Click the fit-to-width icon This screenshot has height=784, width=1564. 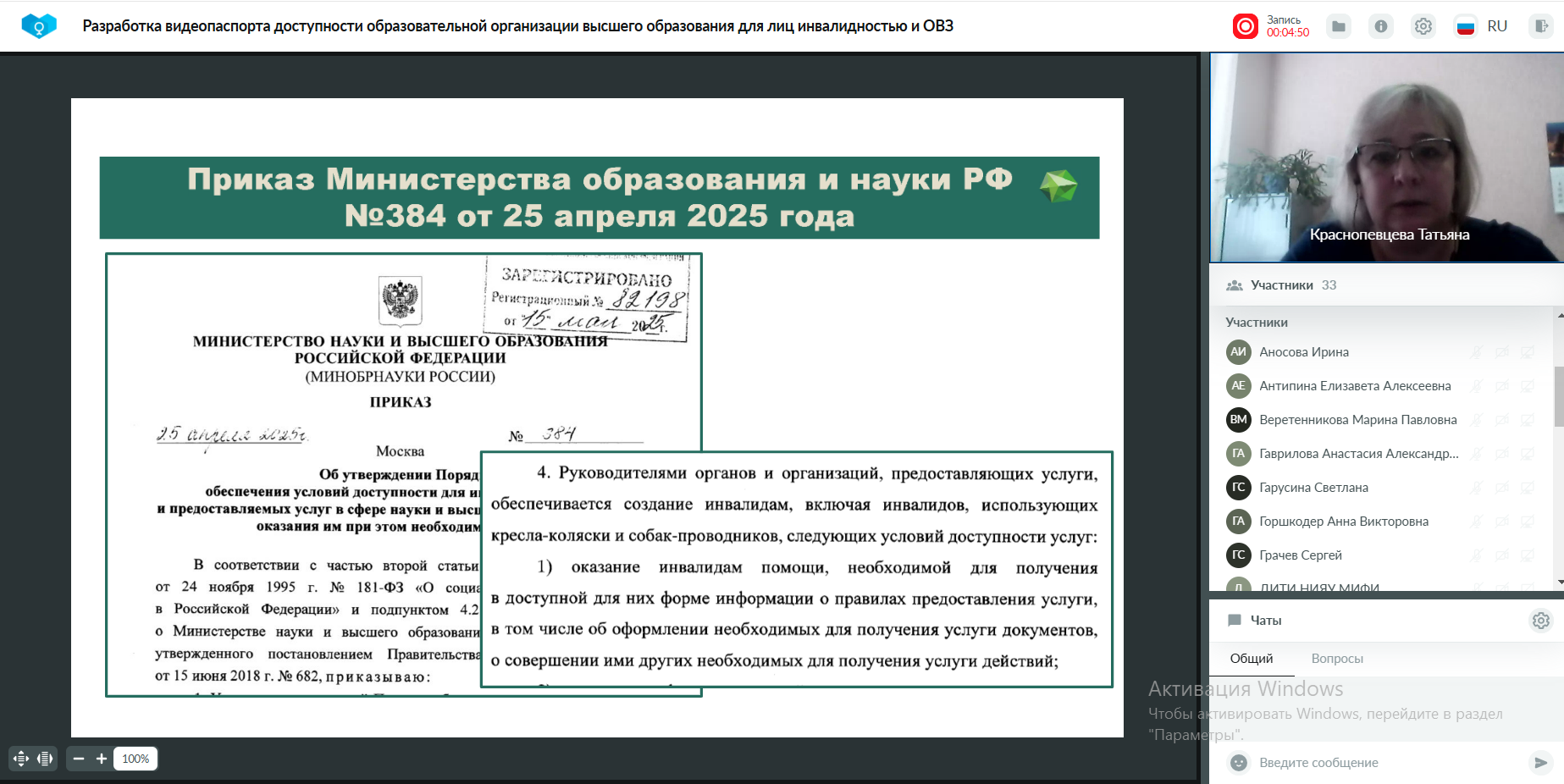click(45, 759)
